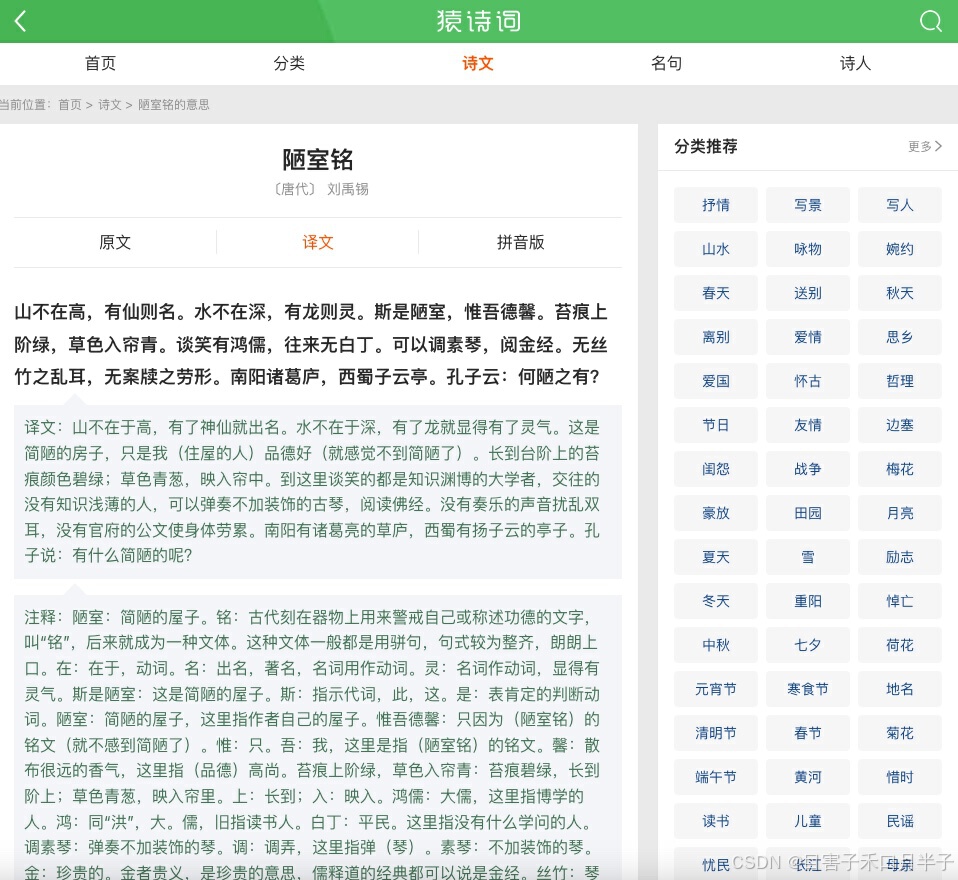Pick the 春节 category tag
Viewport: 958px width, 880px height.
coord(808,733)
